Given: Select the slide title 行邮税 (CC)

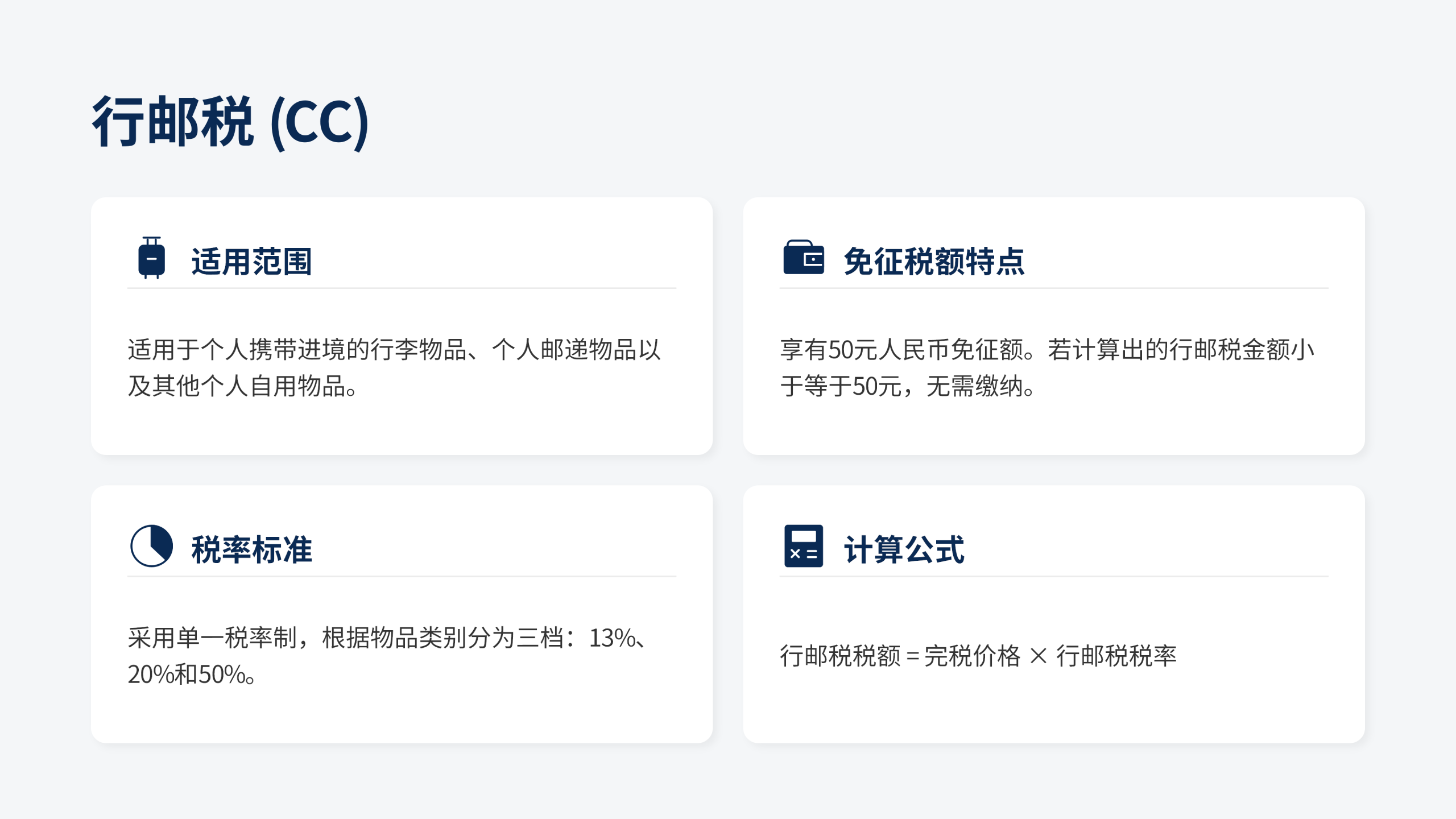Looking at the screenshot, I should (x=231, y=122).
